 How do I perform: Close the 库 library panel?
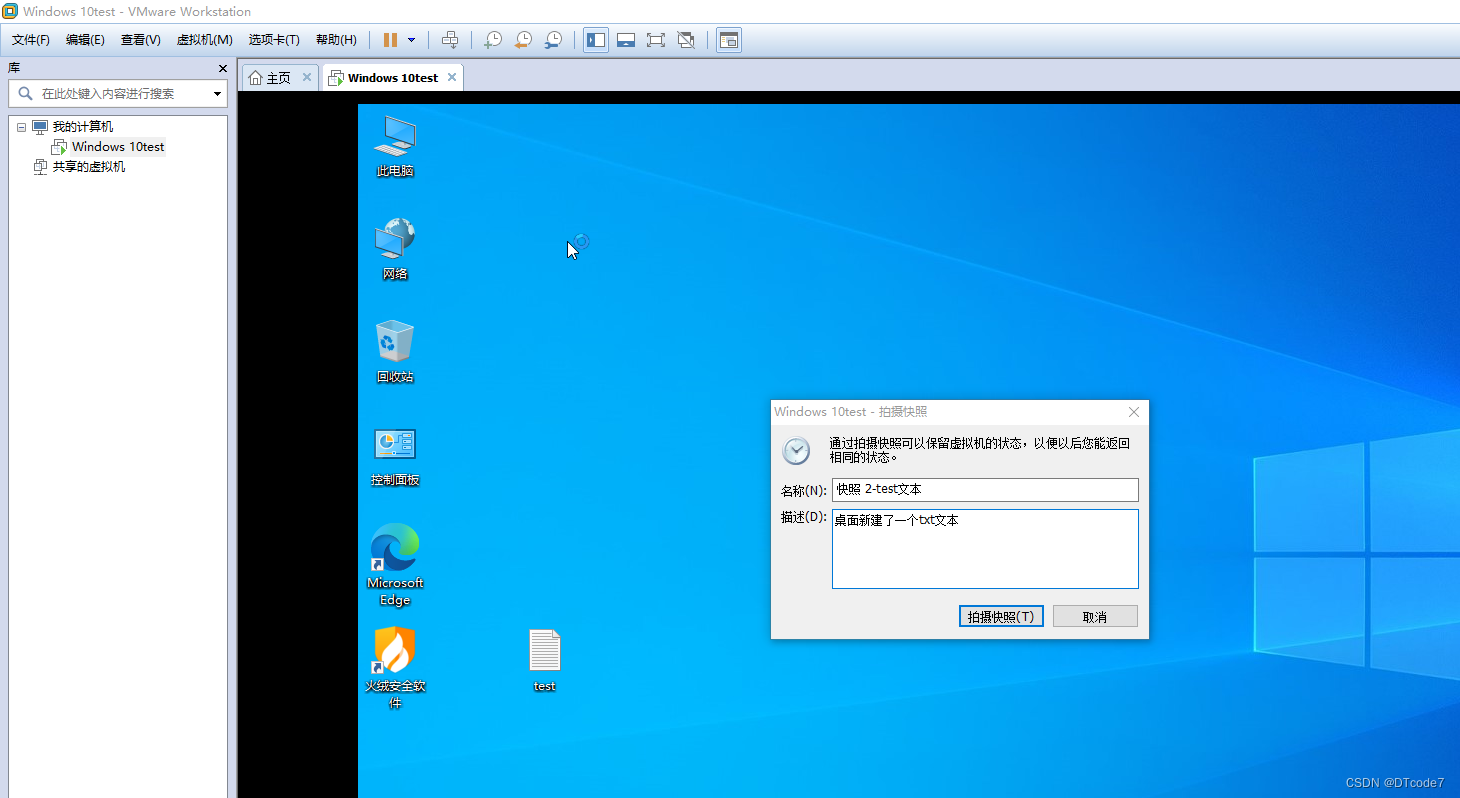pos(223,68)
